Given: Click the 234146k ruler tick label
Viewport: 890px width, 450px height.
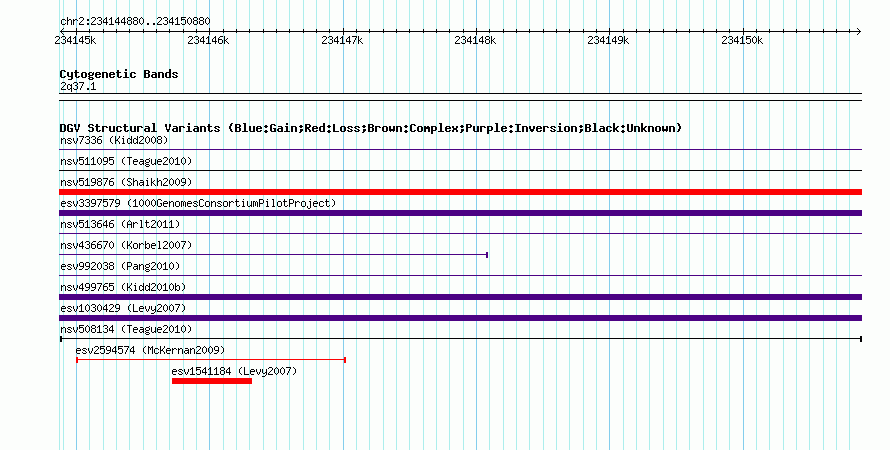Looking at the screenshot, I should 208,40.
